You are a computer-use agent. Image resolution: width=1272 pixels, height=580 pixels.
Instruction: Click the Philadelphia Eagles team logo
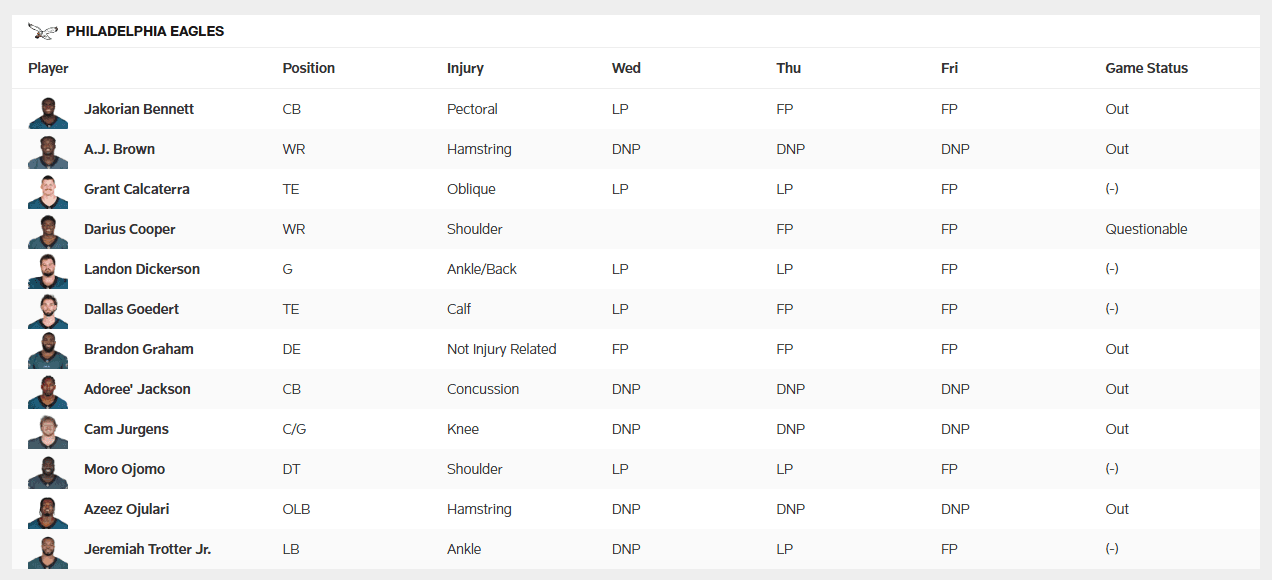pyautogui.click(x=43, y=31)
